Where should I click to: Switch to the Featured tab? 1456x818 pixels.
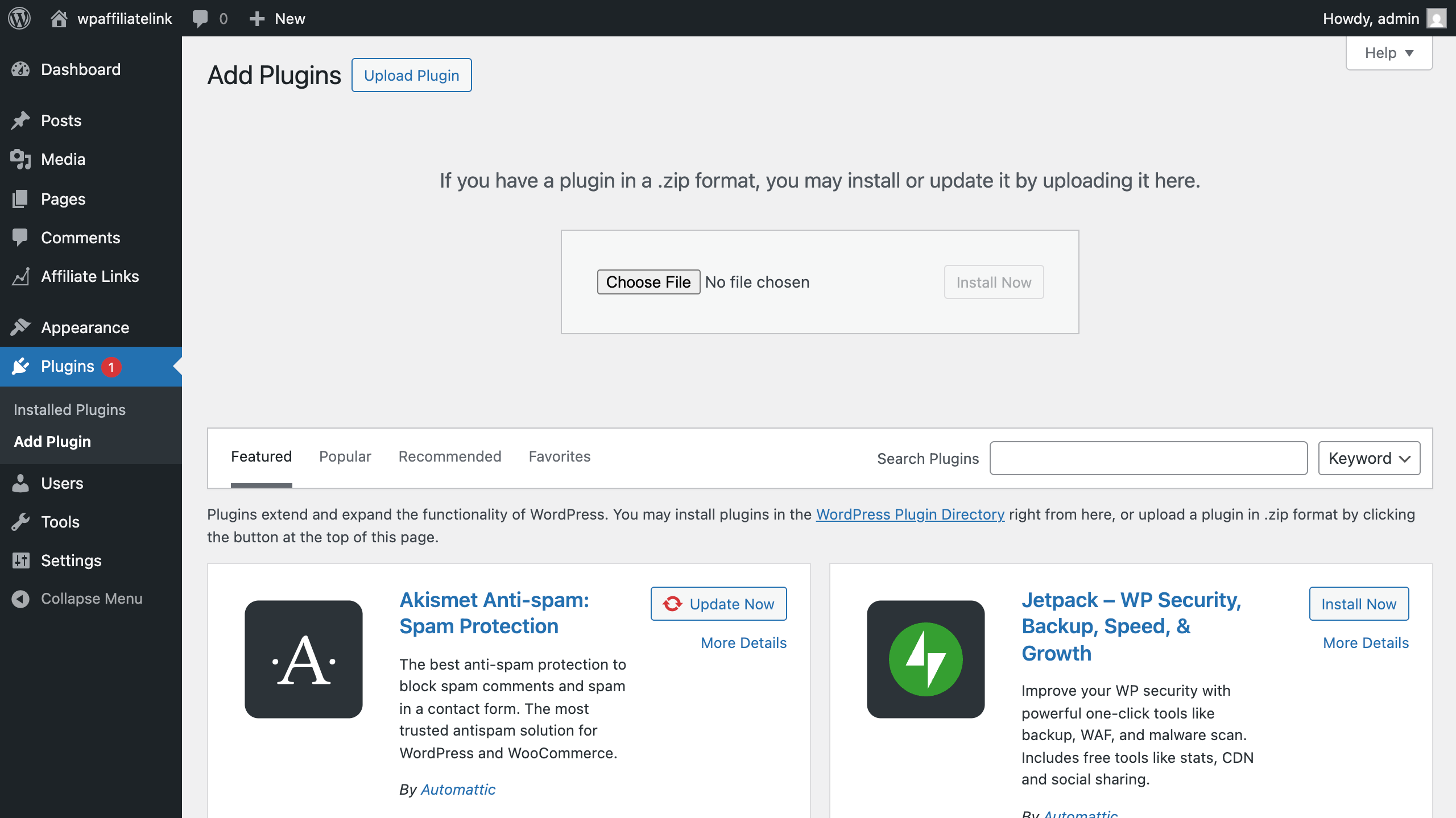261,456
